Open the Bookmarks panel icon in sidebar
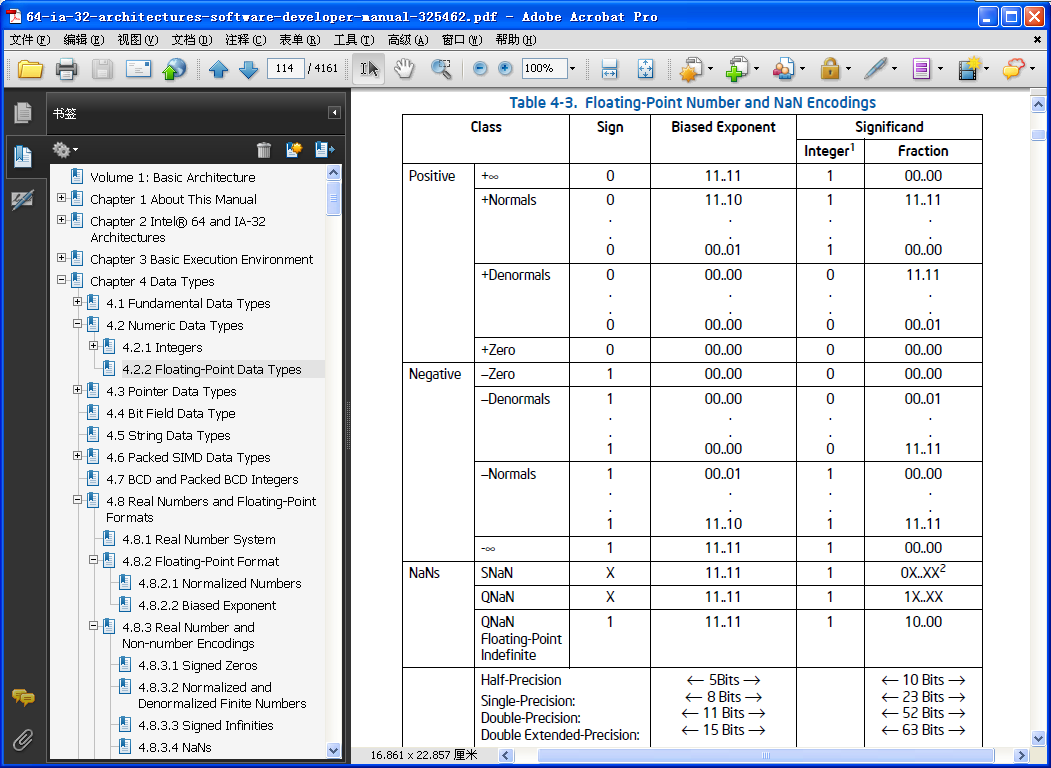1051x768 pixels. (23, 155)
